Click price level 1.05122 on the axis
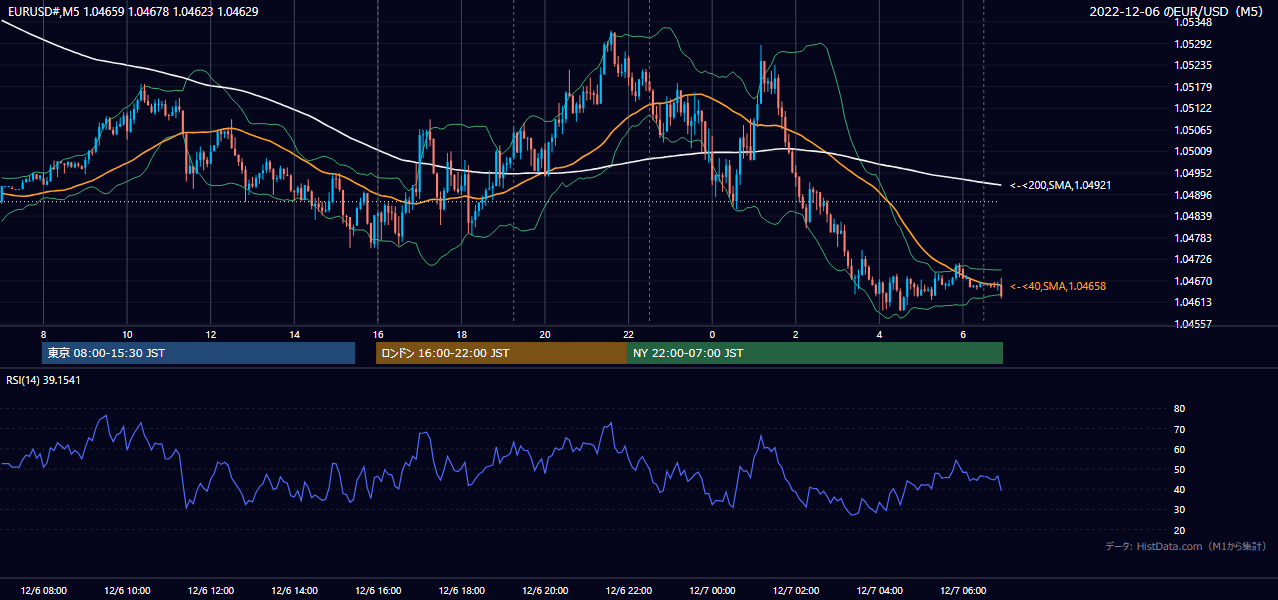This screenshot has width=1278, height=600. click(x=1193, y=108)
